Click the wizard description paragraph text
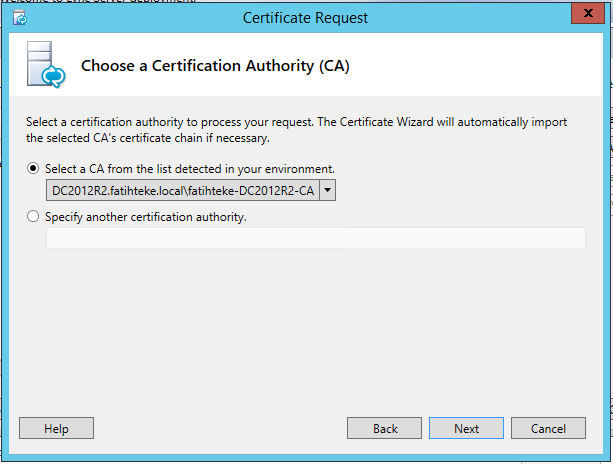Screen dimensions: 613x464 click(296, 129)
